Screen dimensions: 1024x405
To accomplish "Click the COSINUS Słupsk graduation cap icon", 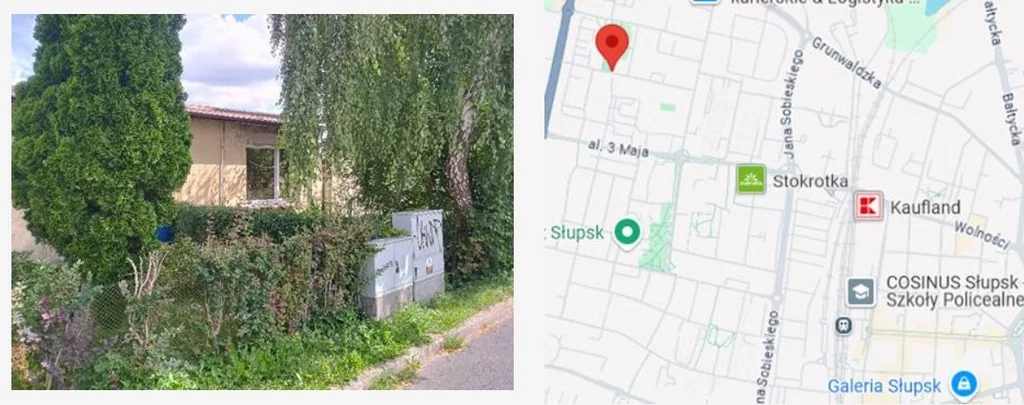I will click(x=861, y=292).
